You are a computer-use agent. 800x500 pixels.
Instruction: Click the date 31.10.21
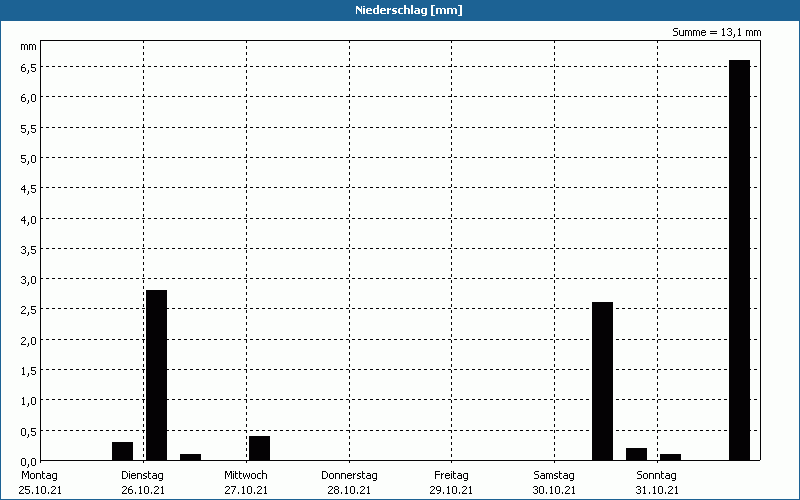pos(657,491)
